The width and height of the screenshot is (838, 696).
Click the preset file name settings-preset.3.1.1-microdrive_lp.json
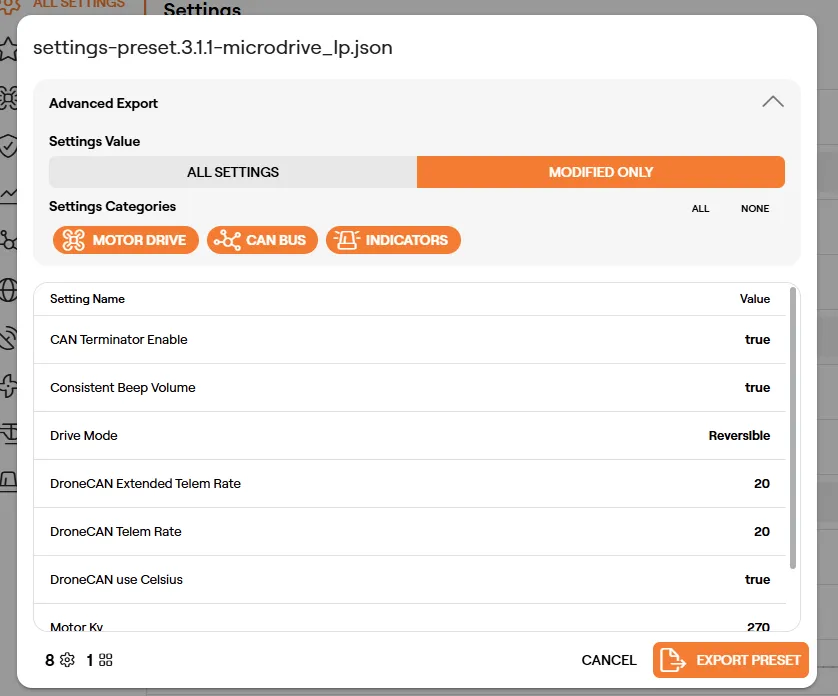click(x=213, y=48)
